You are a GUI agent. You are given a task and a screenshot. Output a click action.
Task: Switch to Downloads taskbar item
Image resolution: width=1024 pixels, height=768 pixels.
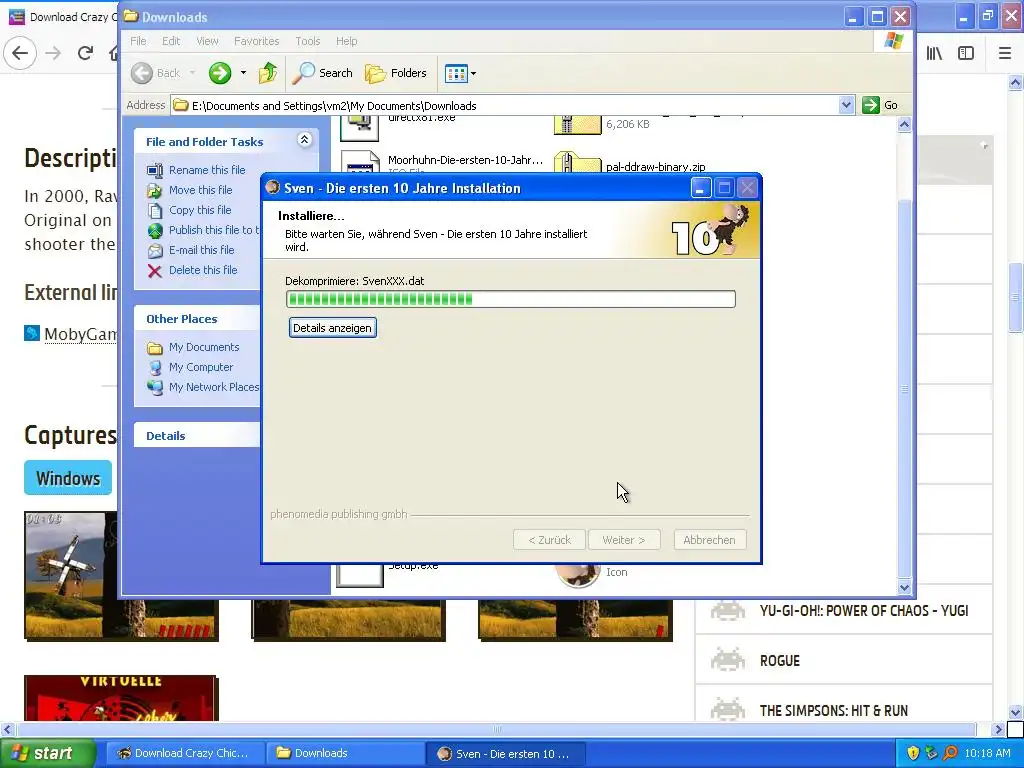(346, 754)
